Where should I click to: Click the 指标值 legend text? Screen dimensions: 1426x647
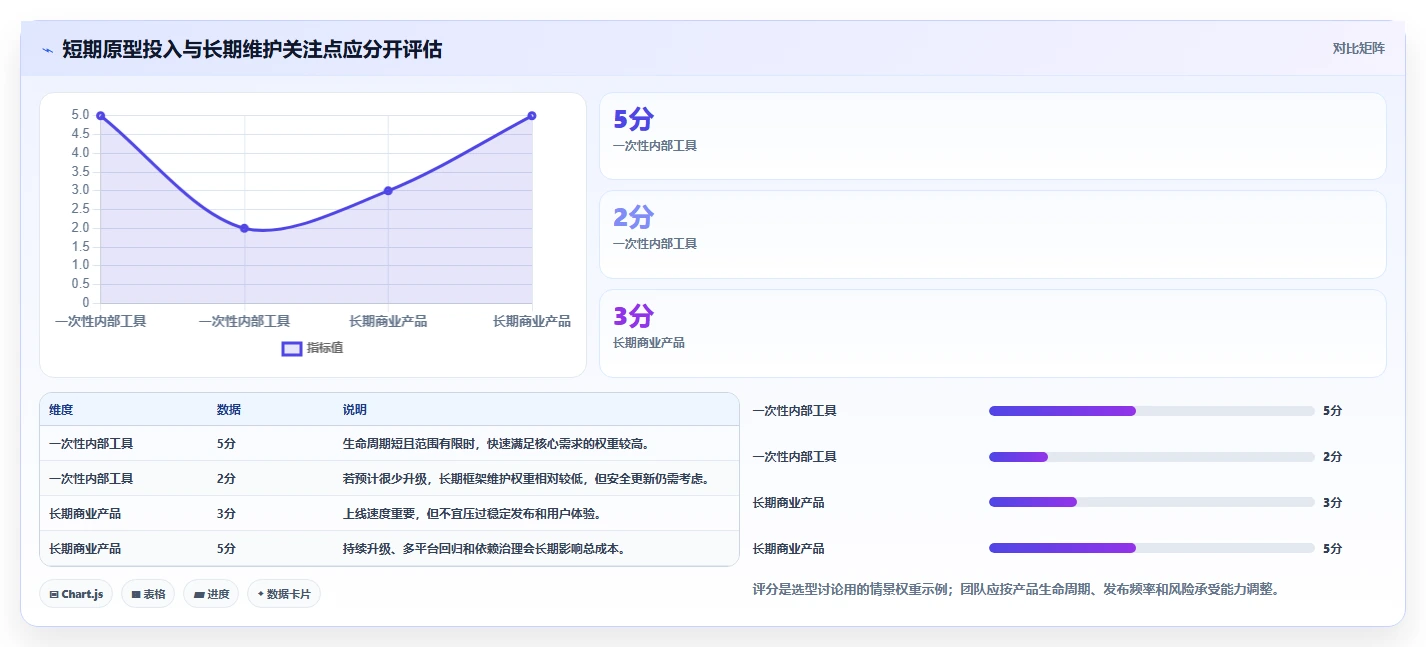coord(325,348)
